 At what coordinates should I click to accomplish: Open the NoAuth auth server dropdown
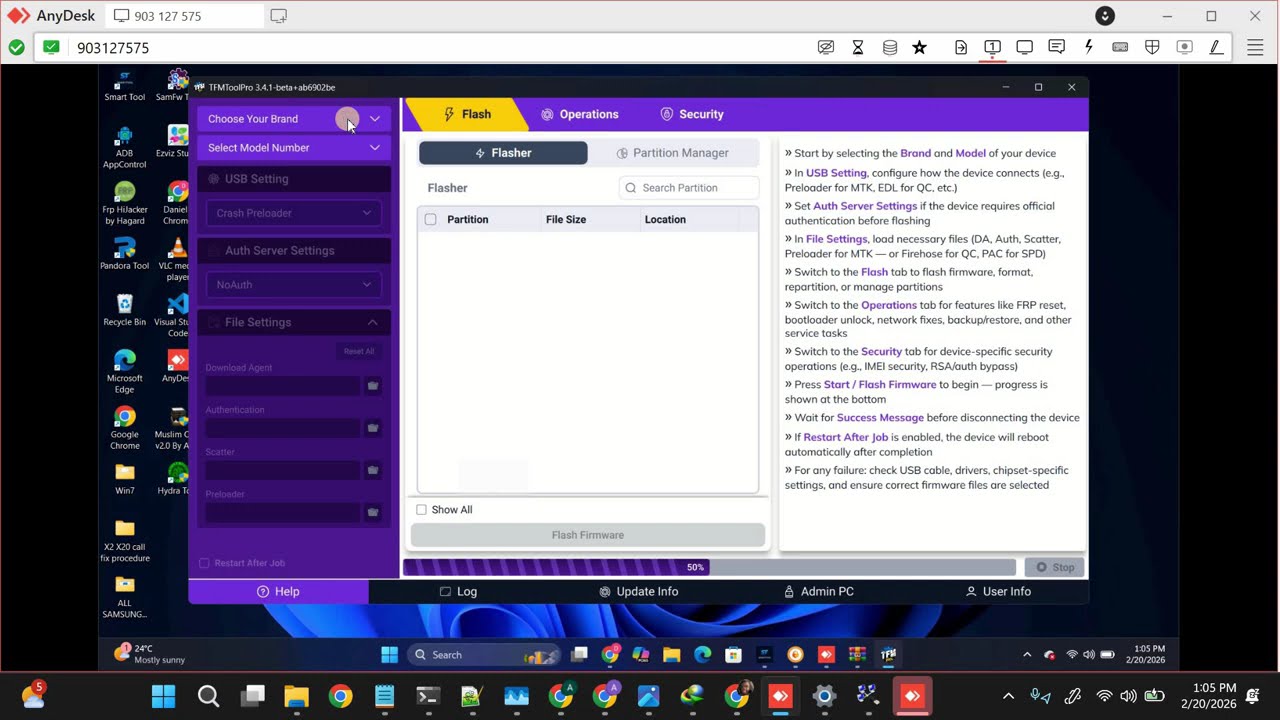click(294, 285)
